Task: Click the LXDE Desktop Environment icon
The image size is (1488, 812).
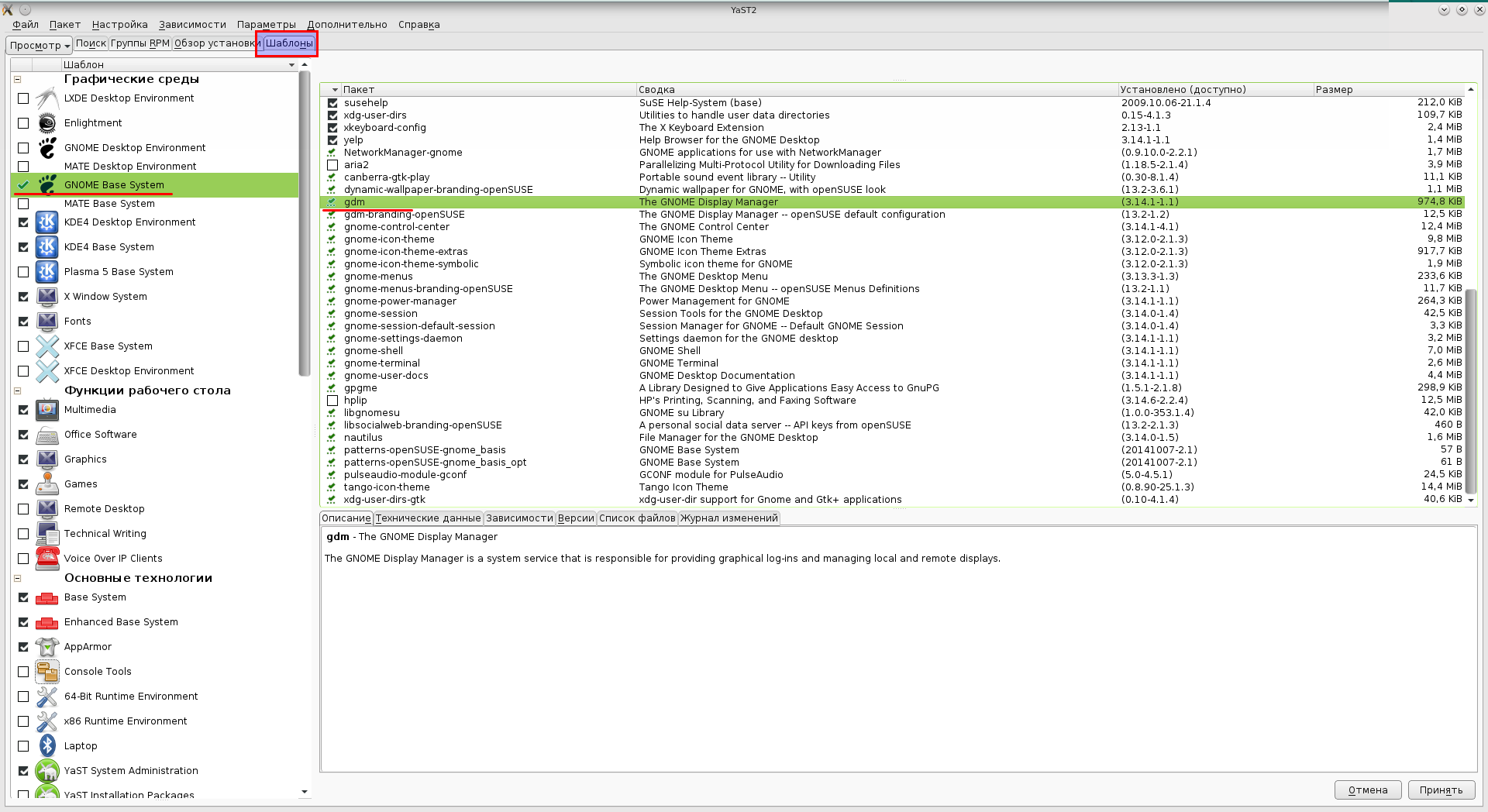Action: pyautogui.click(x=47, y=98)
